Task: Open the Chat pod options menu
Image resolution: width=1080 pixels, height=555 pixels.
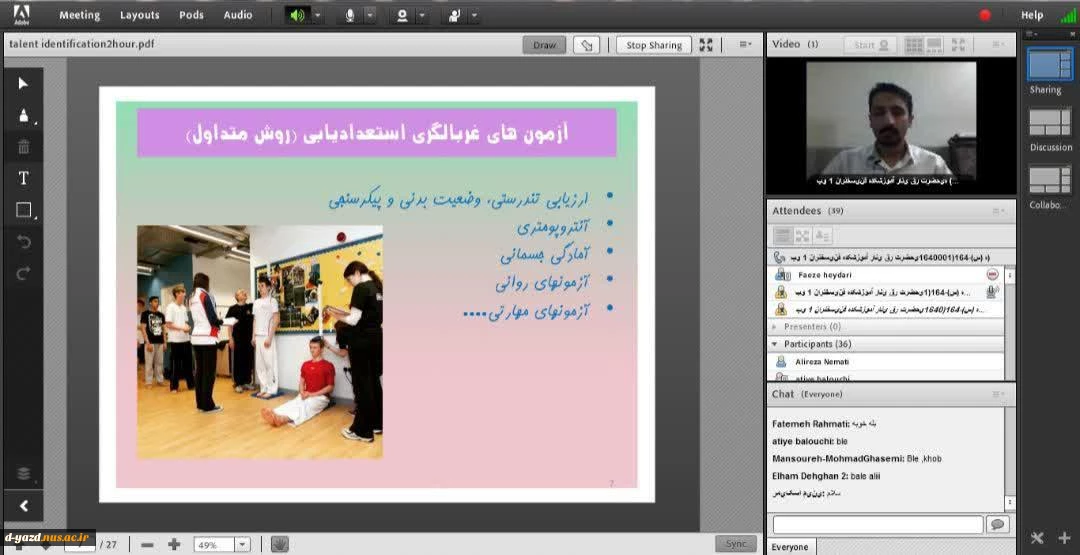Action: click(x=998, y=395)
